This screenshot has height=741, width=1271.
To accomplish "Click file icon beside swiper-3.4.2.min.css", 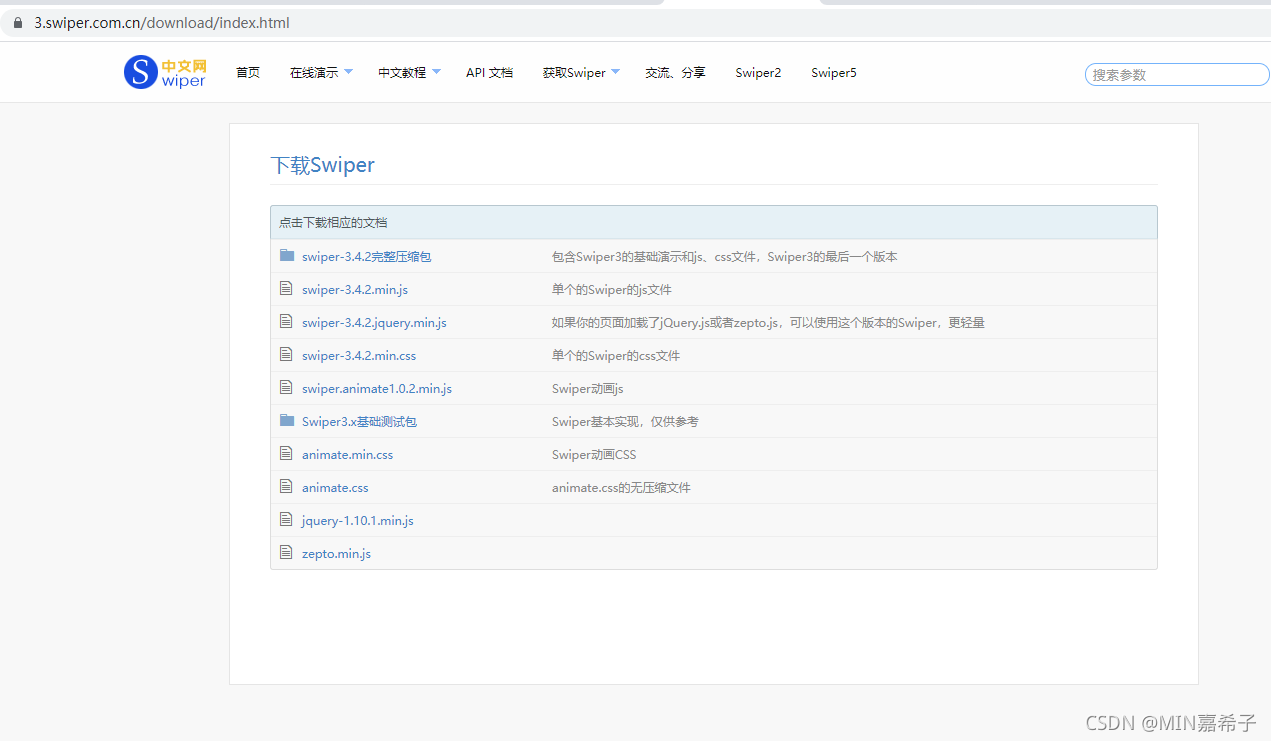I will [286, 355].
